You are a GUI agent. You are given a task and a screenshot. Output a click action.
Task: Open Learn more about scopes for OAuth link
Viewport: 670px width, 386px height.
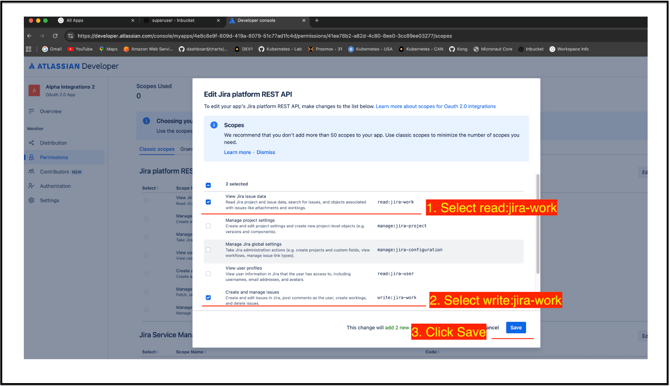pos(435,106)
